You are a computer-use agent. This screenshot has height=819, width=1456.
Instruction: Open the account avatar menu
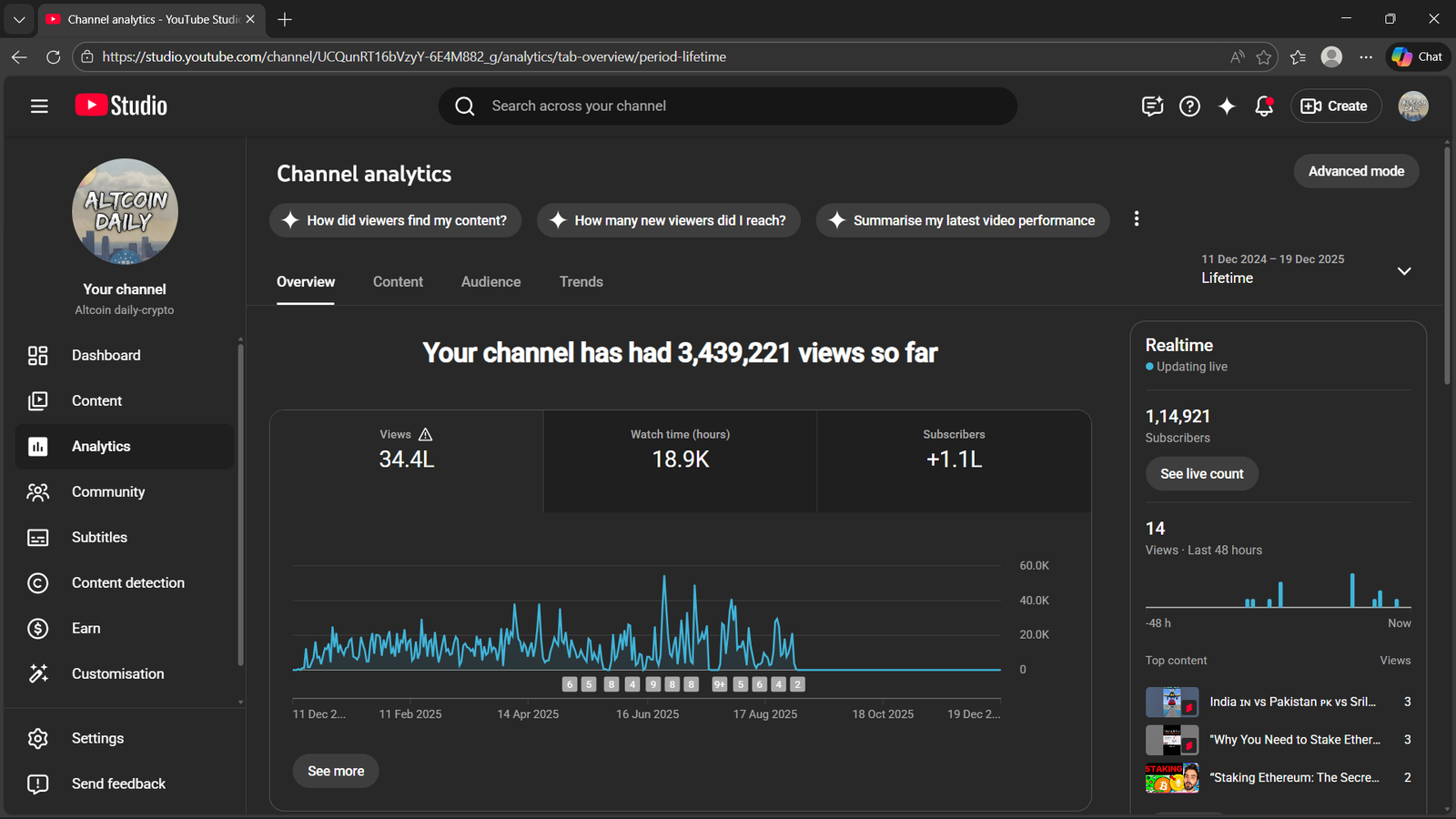tap(1412, 106)
